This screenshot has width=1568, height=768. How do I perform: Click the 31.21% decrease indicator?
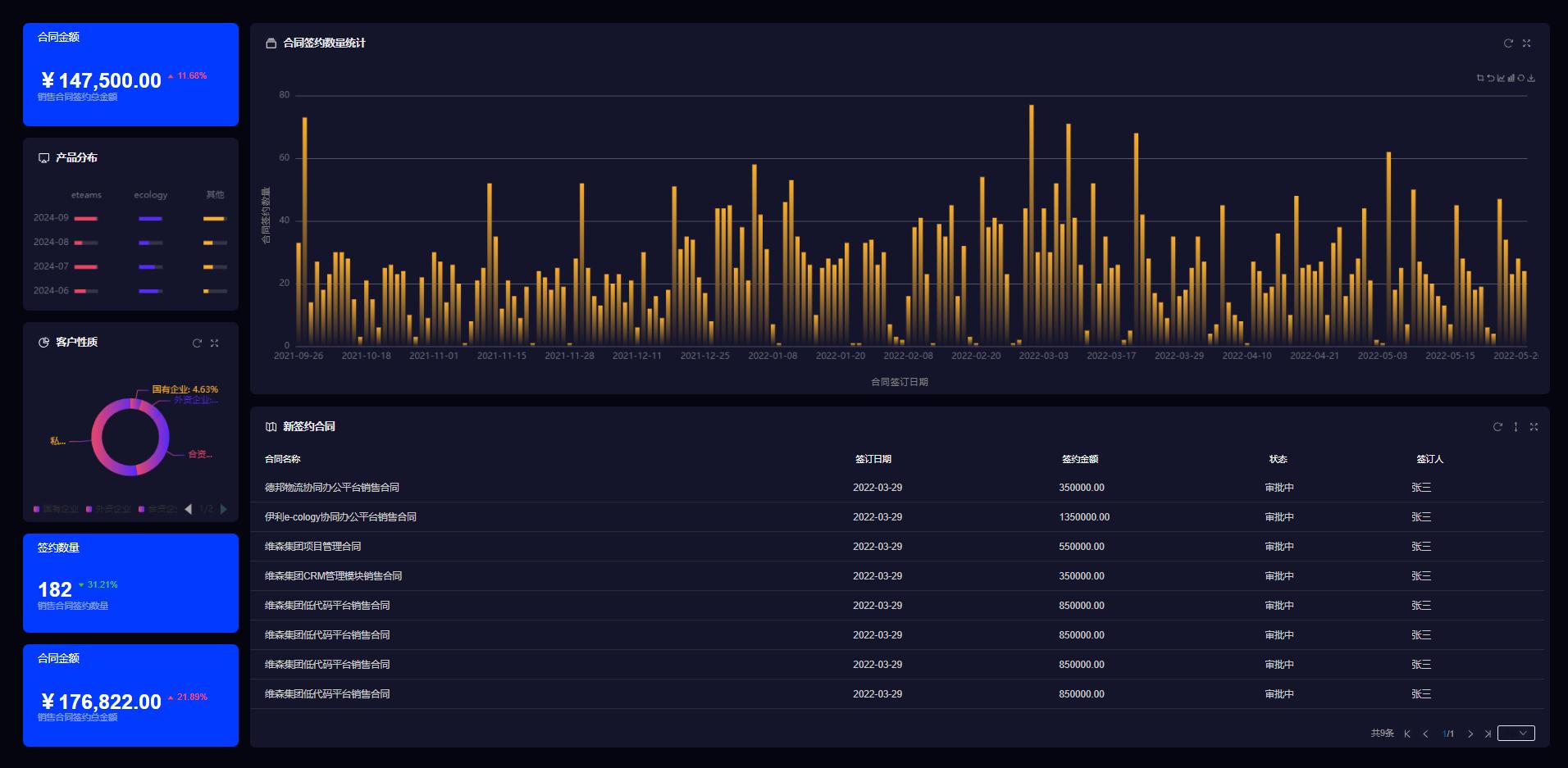point(98,584)
